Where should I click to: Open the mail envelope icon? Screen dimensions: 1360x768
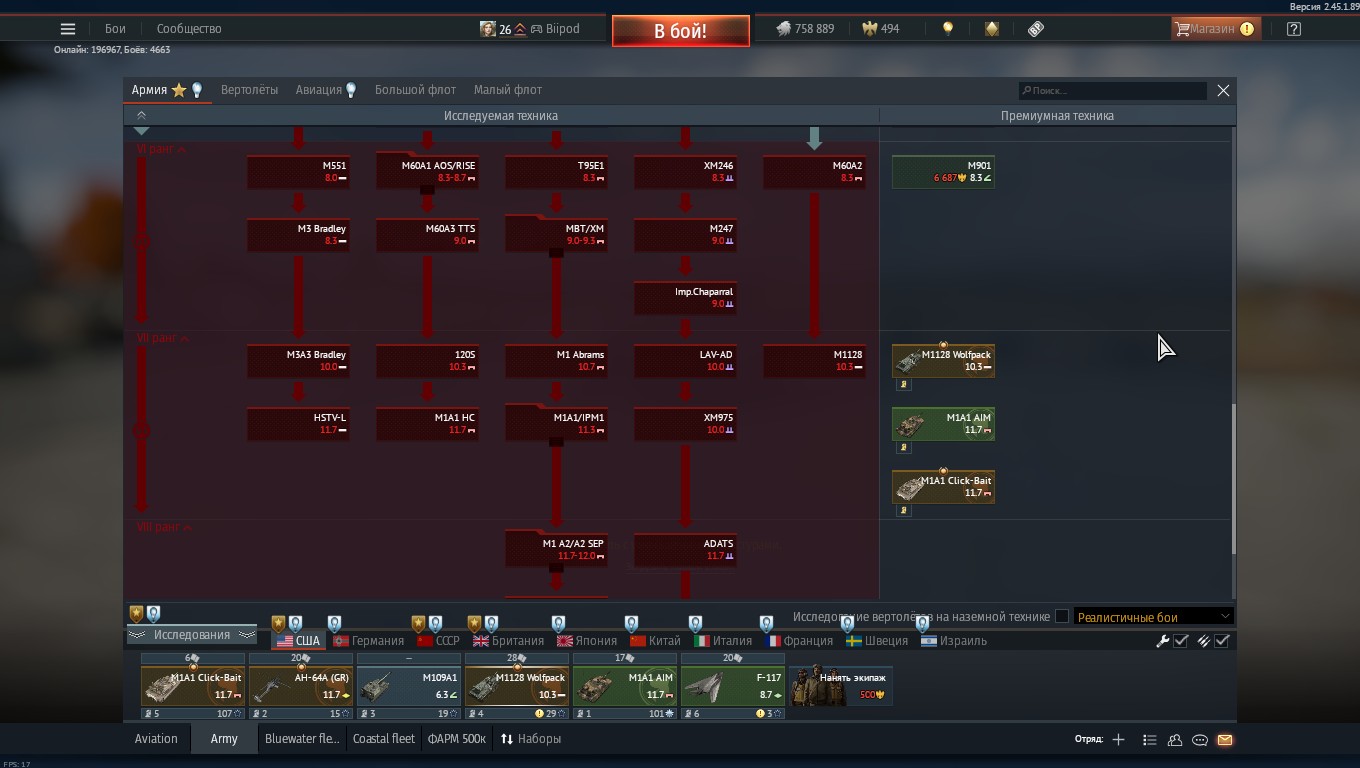(1225, 740)
